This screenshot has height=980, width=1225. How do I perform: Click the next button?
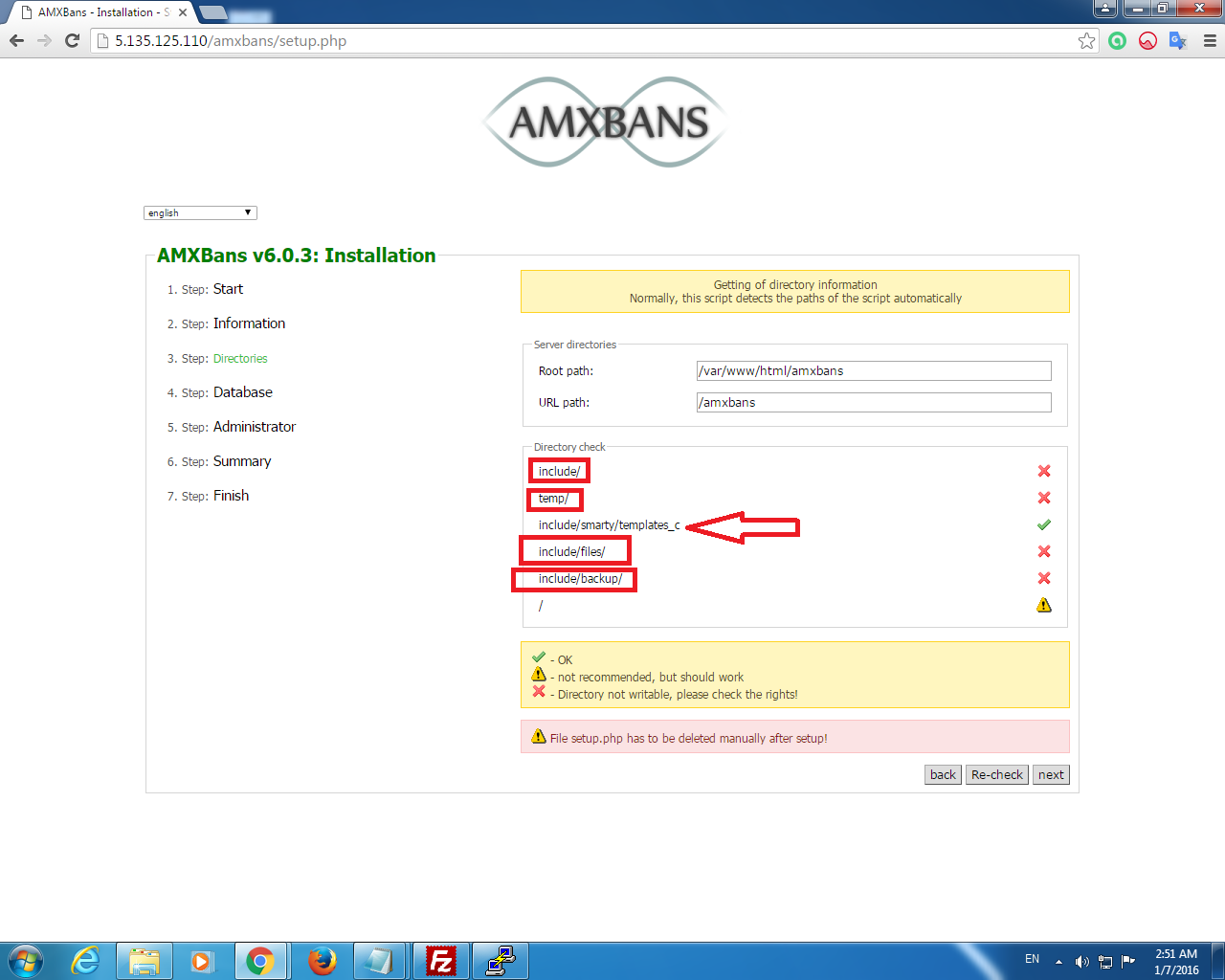(1051, 775)
